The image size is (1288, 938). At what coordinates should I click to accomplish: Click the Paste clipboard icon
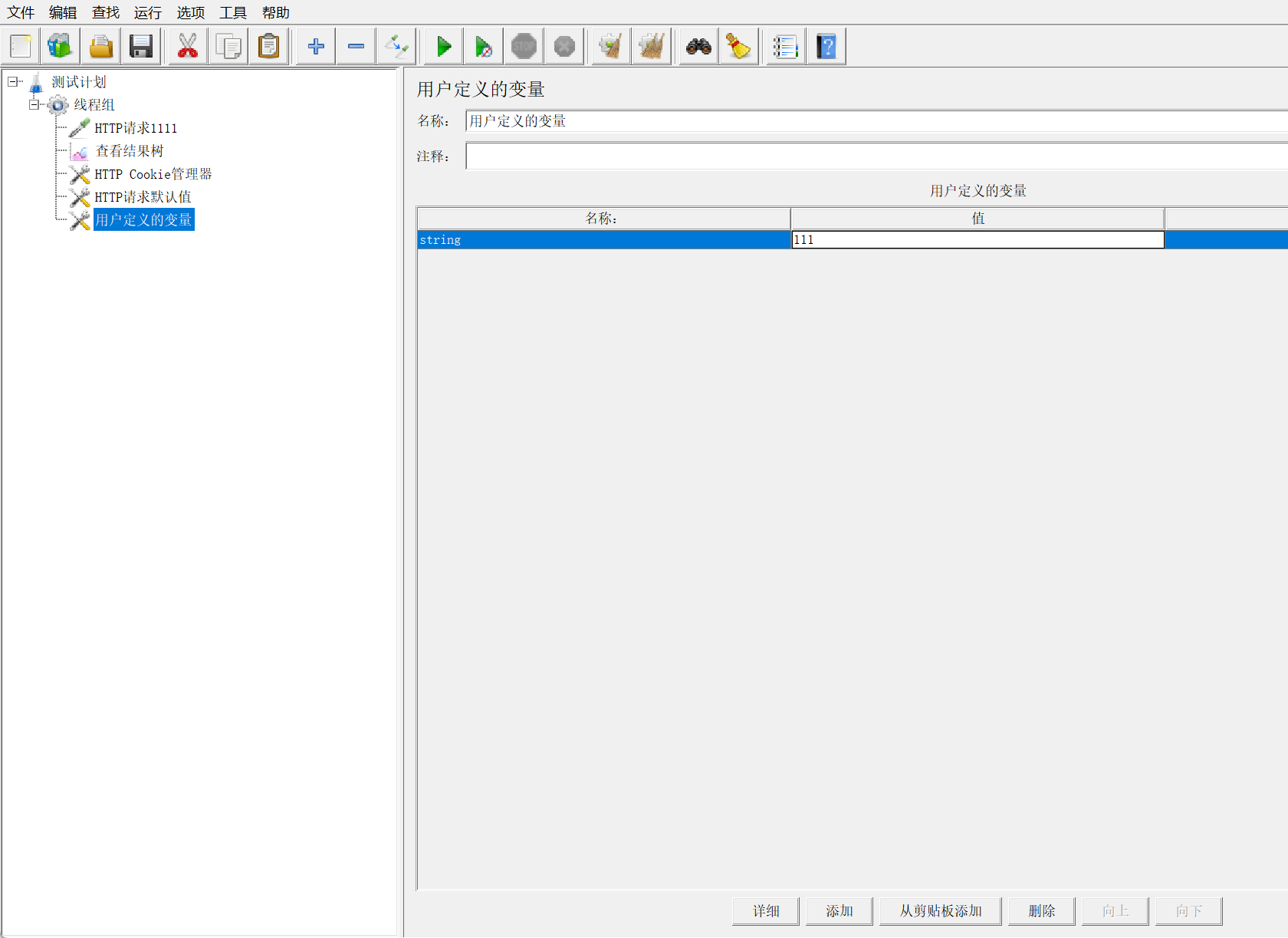pos(269,46)
